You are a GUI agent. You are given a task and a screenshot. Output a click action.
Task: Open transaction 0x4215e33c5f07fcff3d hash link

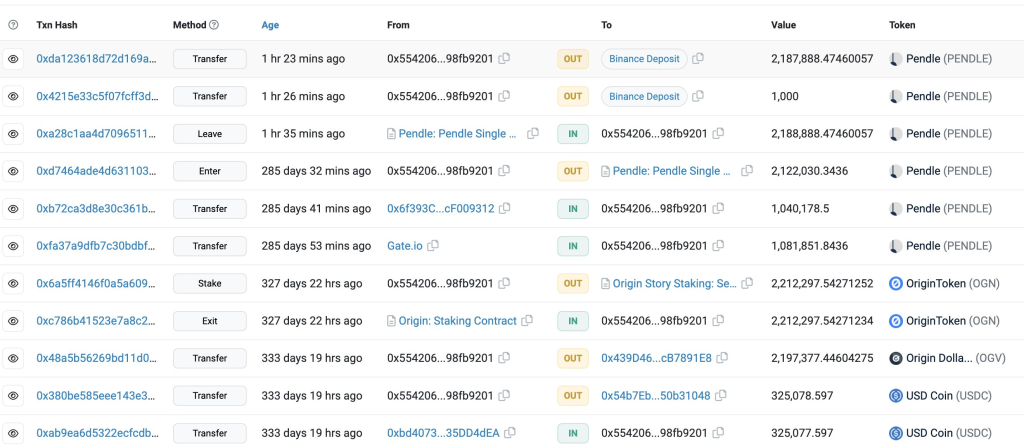97,96
